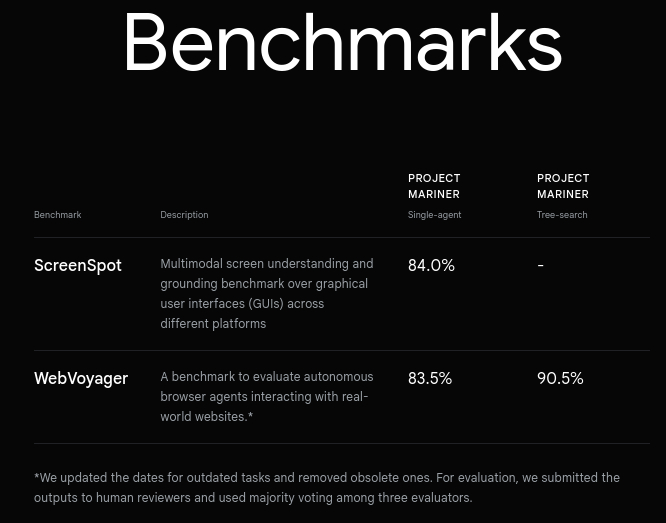The height and width of the screenshot is (523, 666).
Task: Click the WebVoyager browser agents description
Action: tap(266, 396)
